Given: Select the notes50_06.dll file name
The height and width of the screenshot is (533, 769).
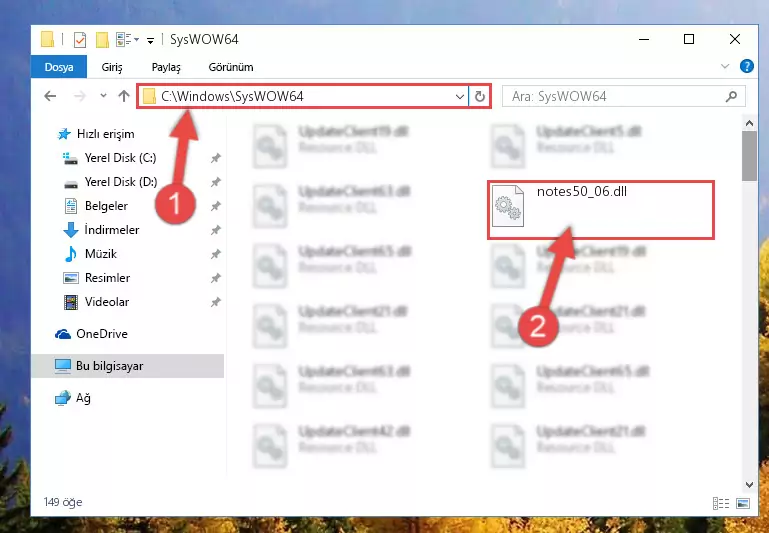Looking at the screenshot, I should (582, 192).
